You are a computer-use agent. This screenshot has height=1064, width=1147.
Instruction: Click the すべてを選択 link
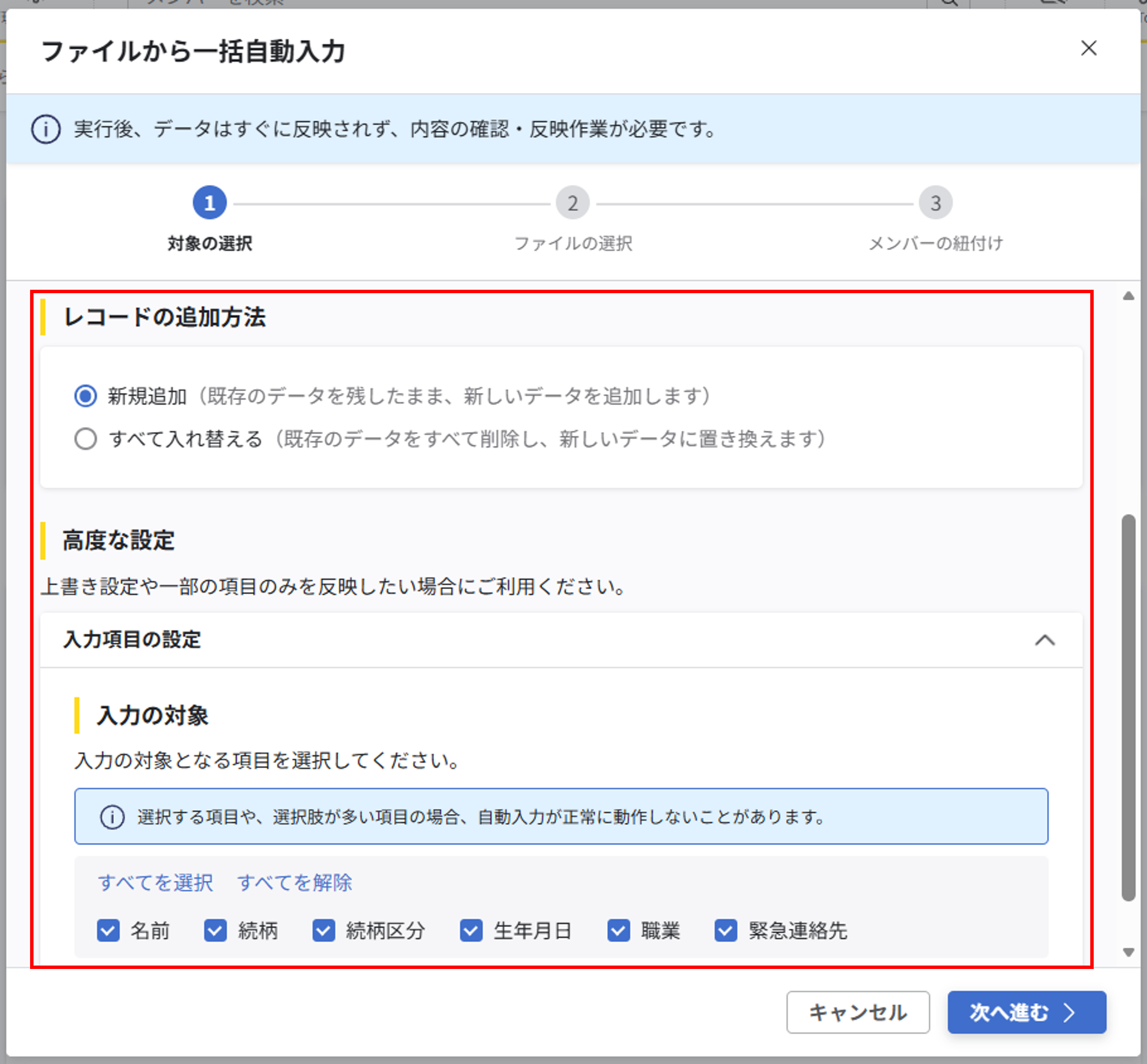coord(156,883)
